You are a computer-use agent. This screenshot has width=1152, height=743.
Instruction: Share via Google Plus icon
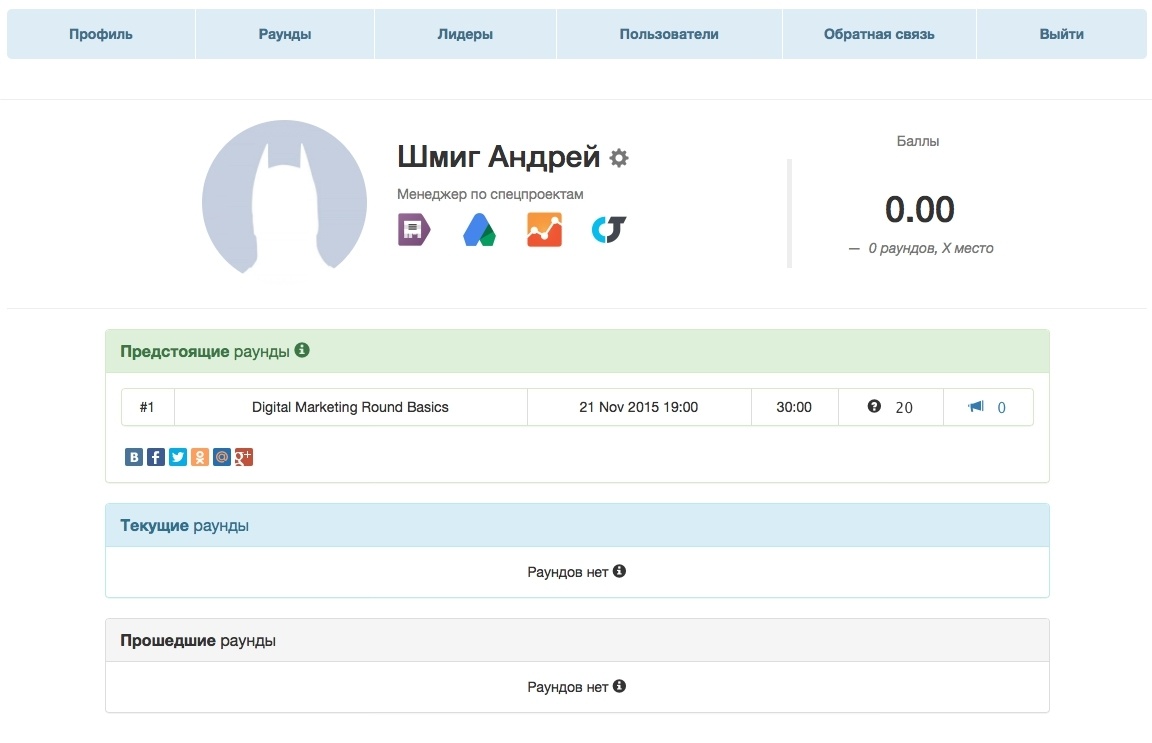244,457
